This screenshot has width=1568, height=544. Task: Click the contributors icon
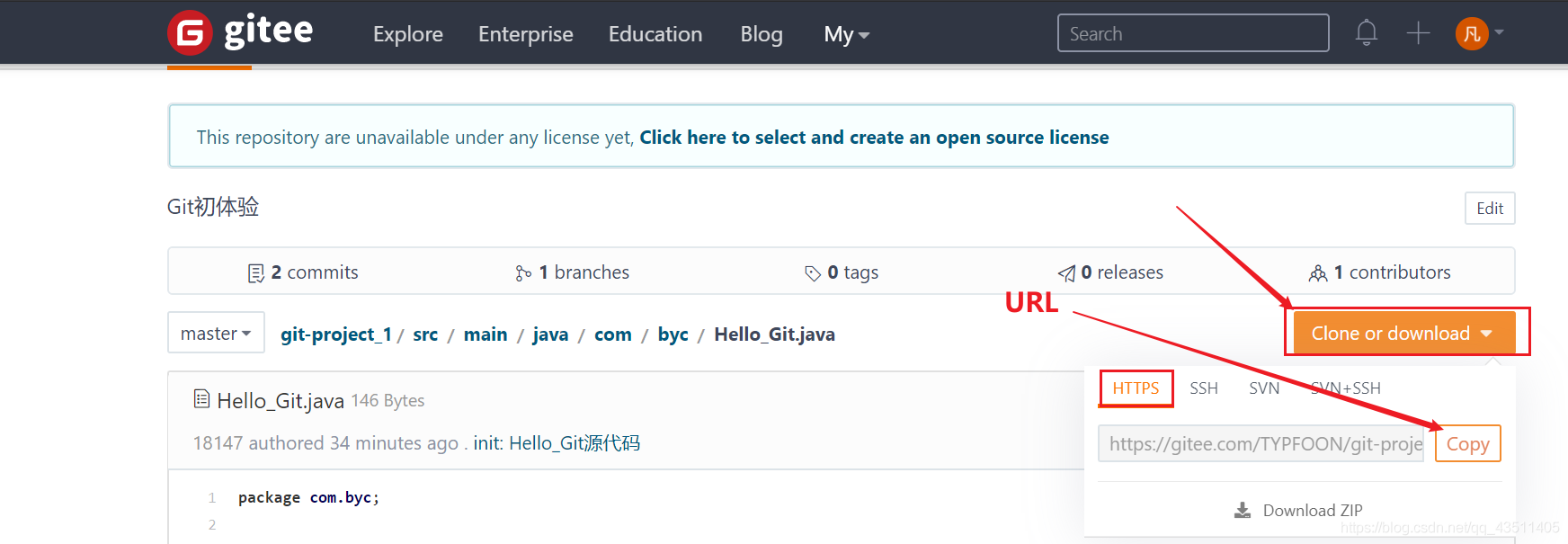coord(1318,273)
